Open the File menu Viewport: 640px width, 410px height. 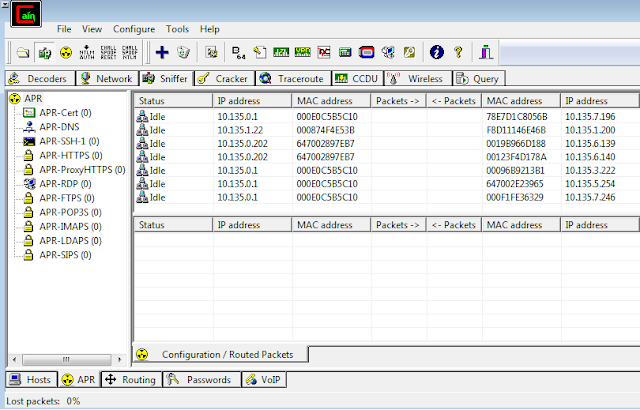(x=64, y=29)
